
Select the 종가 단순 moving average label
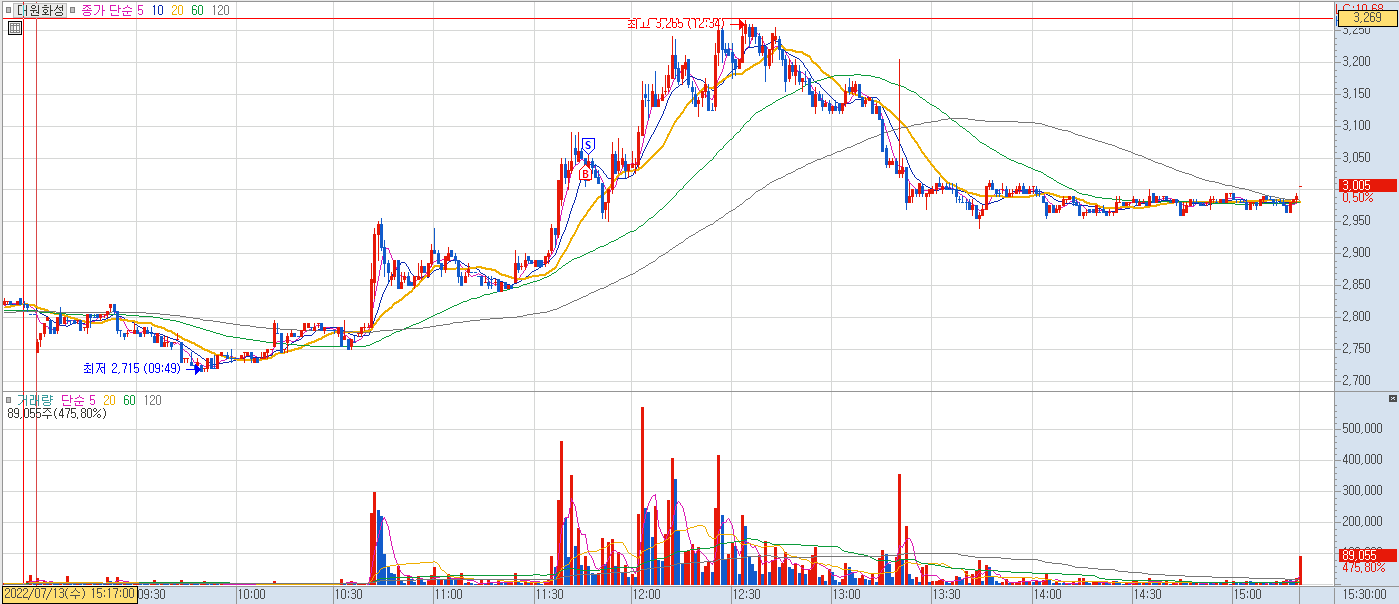(108, 9)
